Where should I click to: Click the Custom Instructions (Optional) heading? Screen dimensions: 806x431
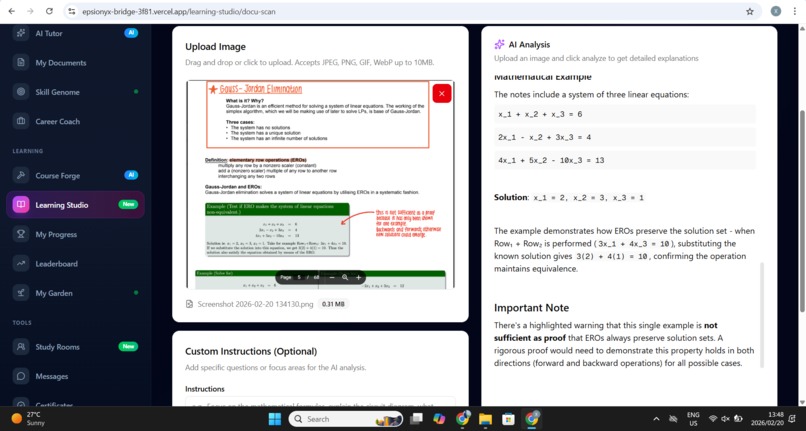click(x=251, y=351)
